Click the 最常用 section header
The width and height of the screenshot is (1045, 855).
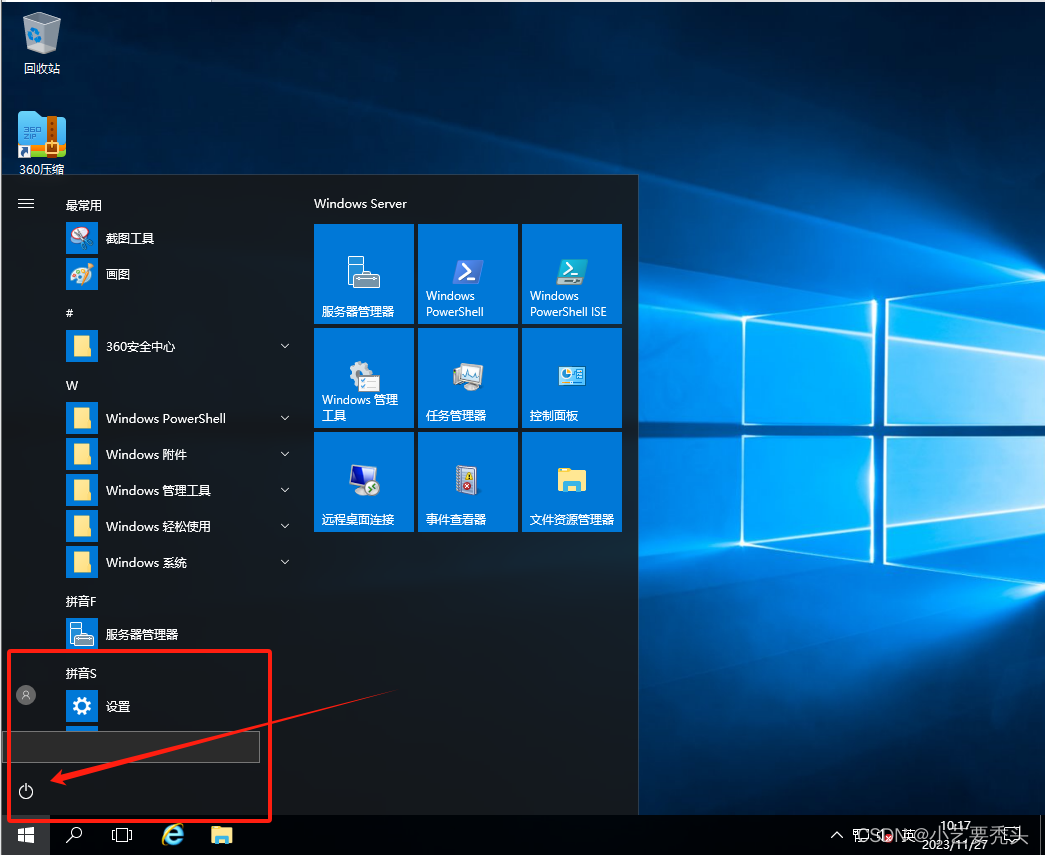(83, 205)
